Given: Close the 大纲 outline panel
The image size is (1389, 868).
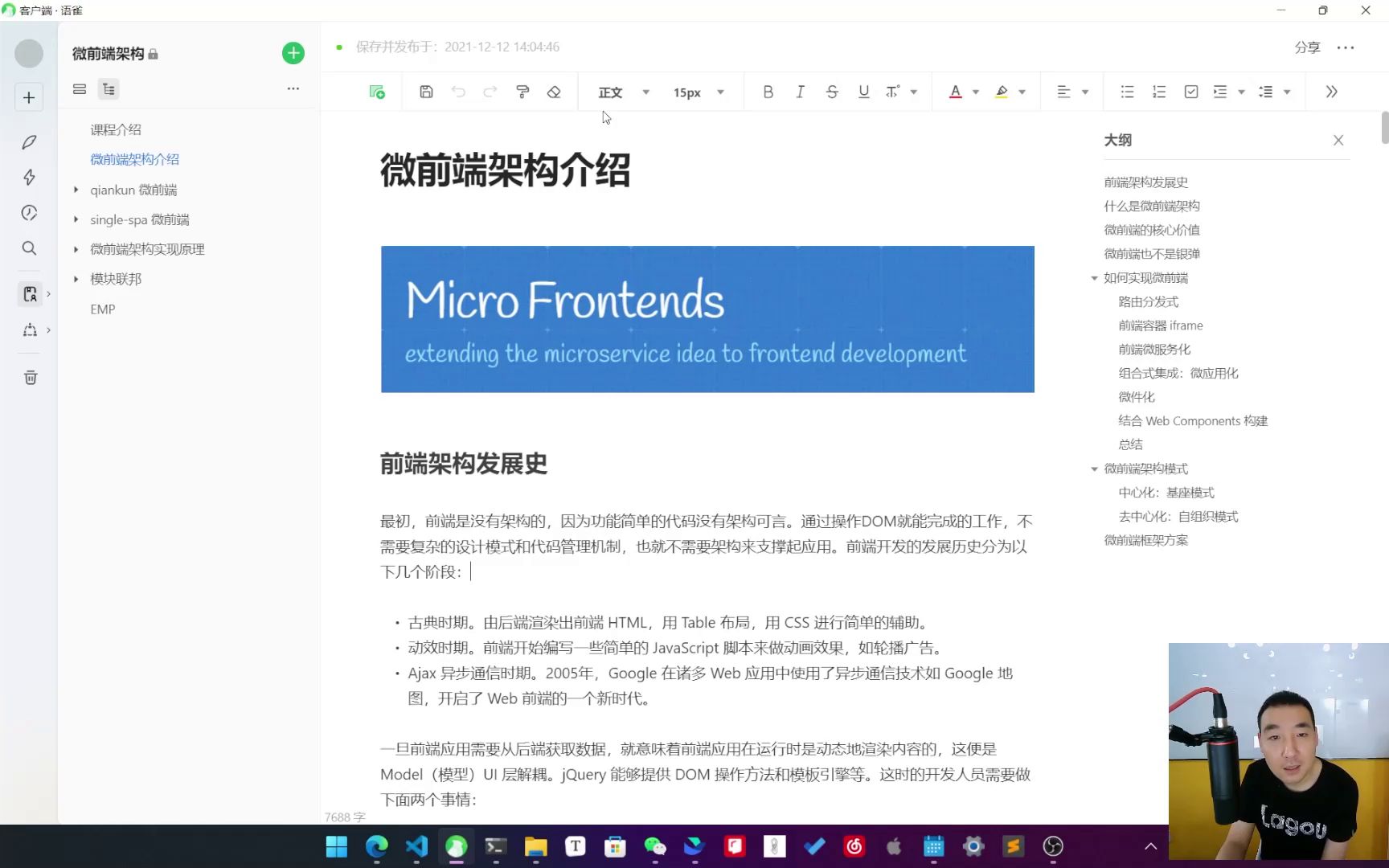Looking at the screenshot, I should tap(1338, 140).
